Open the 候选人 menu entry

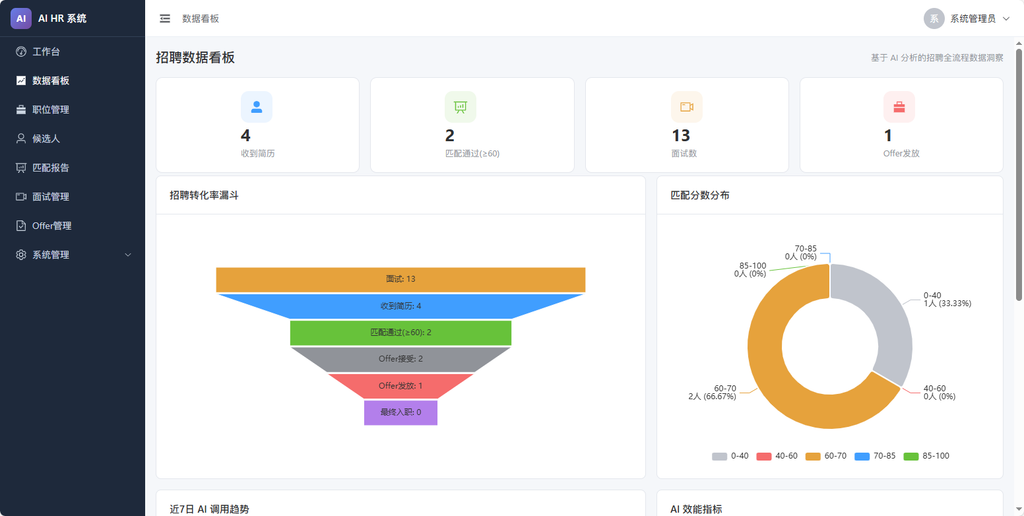pyautogui.click(x=72, y=138)
